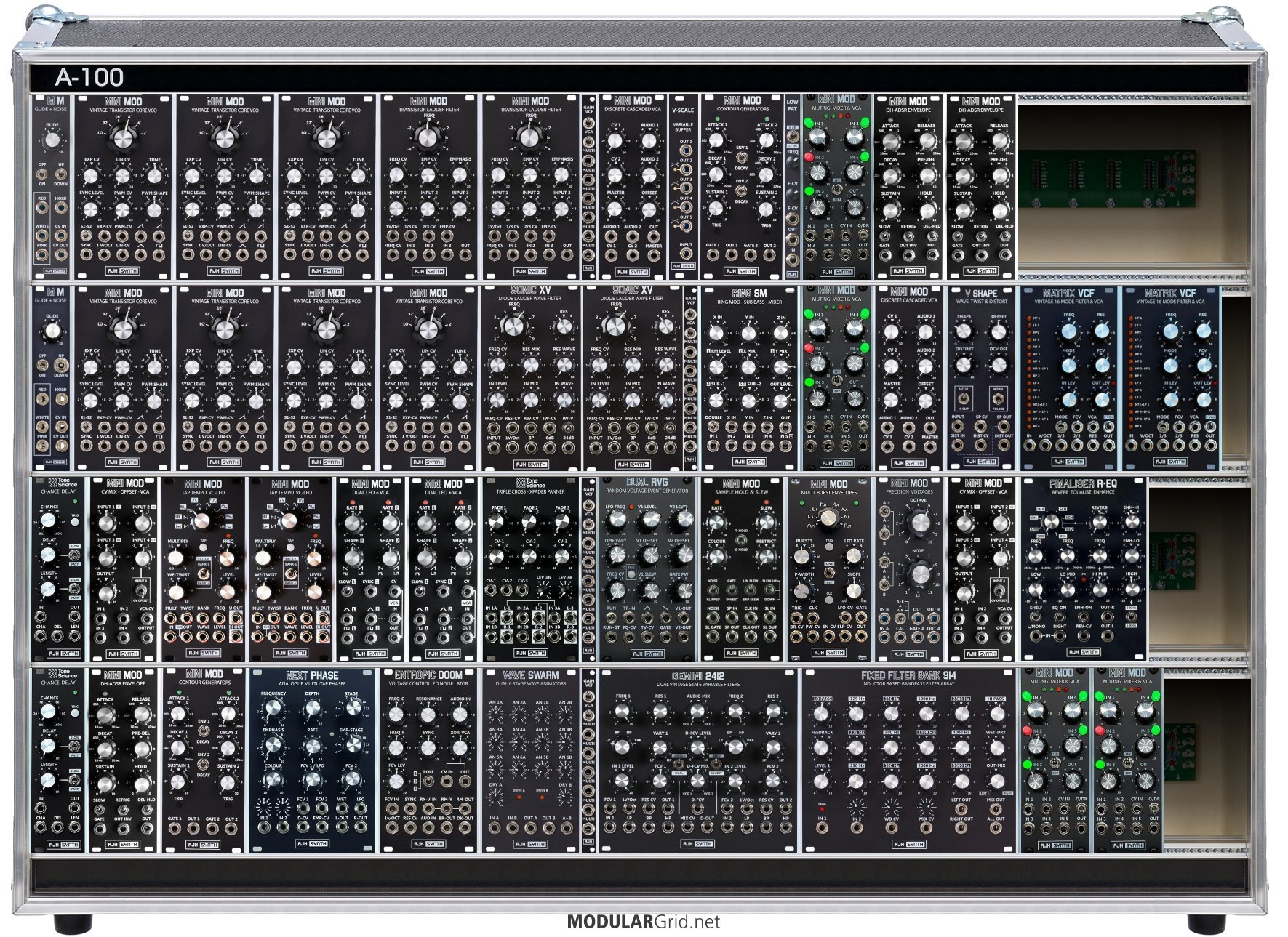Click the Precision Voltages CAL jack
This screenshot has height=937, width=1288.
coord(900,638)
